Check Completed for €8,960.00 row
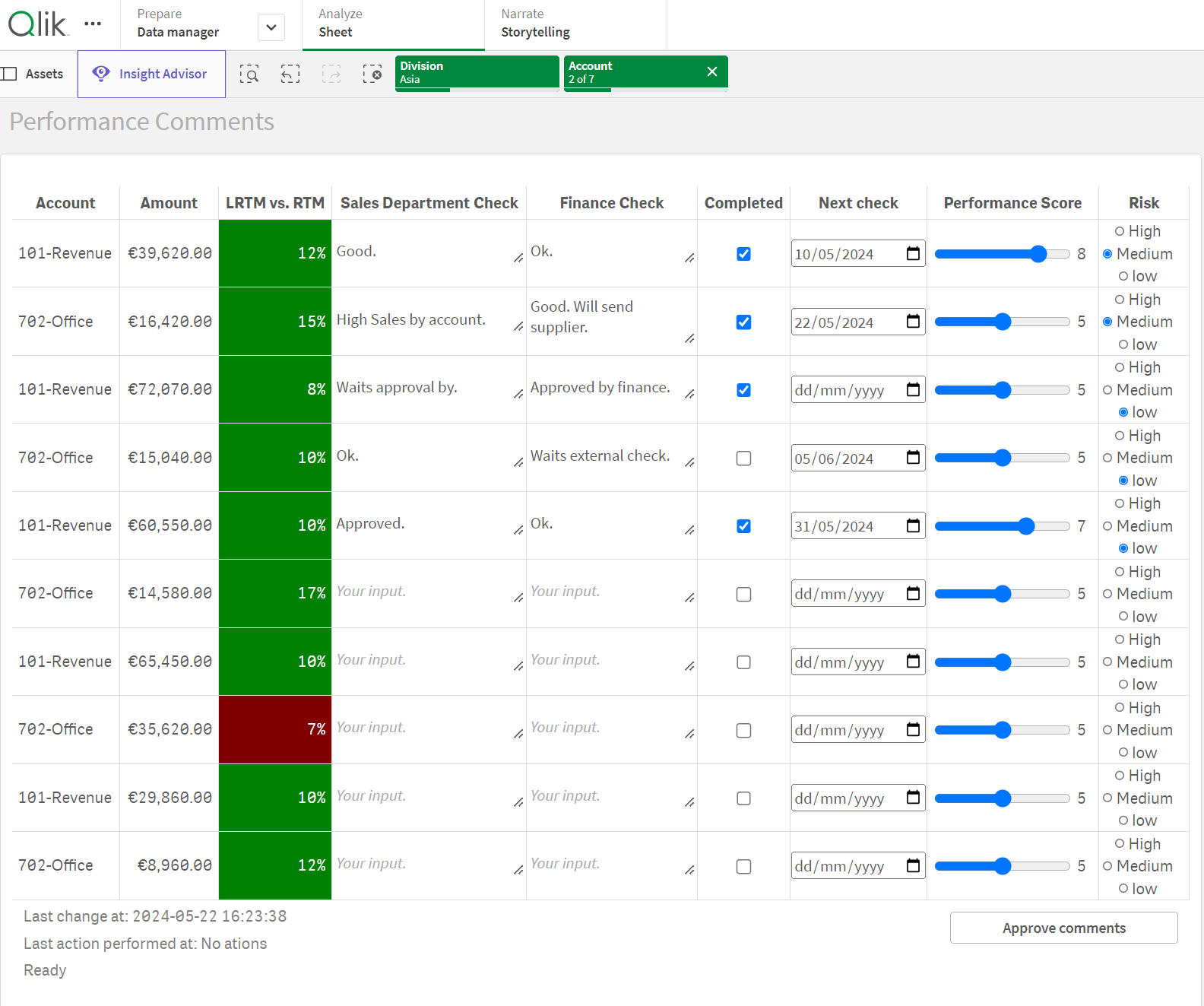 pyautogui.click(x=744, y=867)
